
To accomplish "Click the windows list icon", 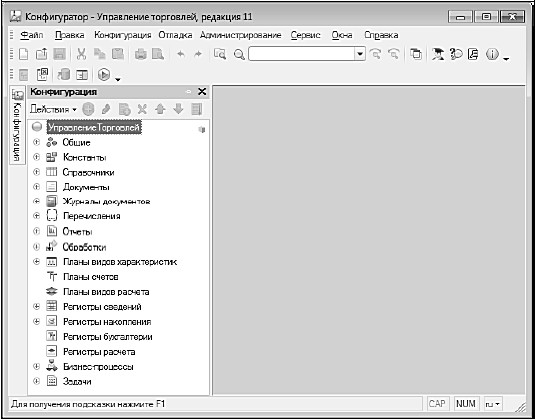I will pyautogui.click(x=416, y=54).
